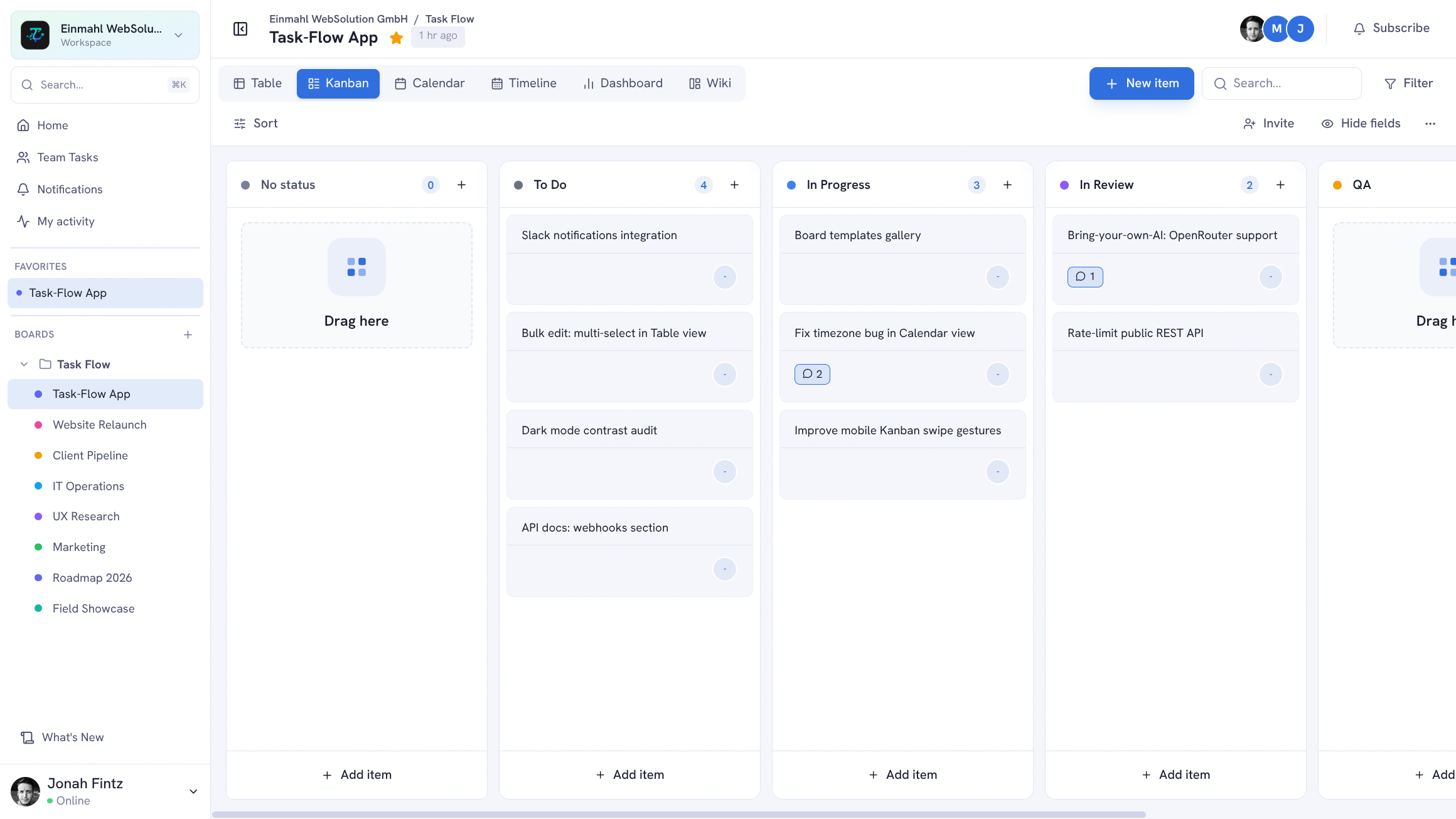The image size is (1456, 819).
Task: Toggle Hide fields eye option
Action: (1361, 124)
